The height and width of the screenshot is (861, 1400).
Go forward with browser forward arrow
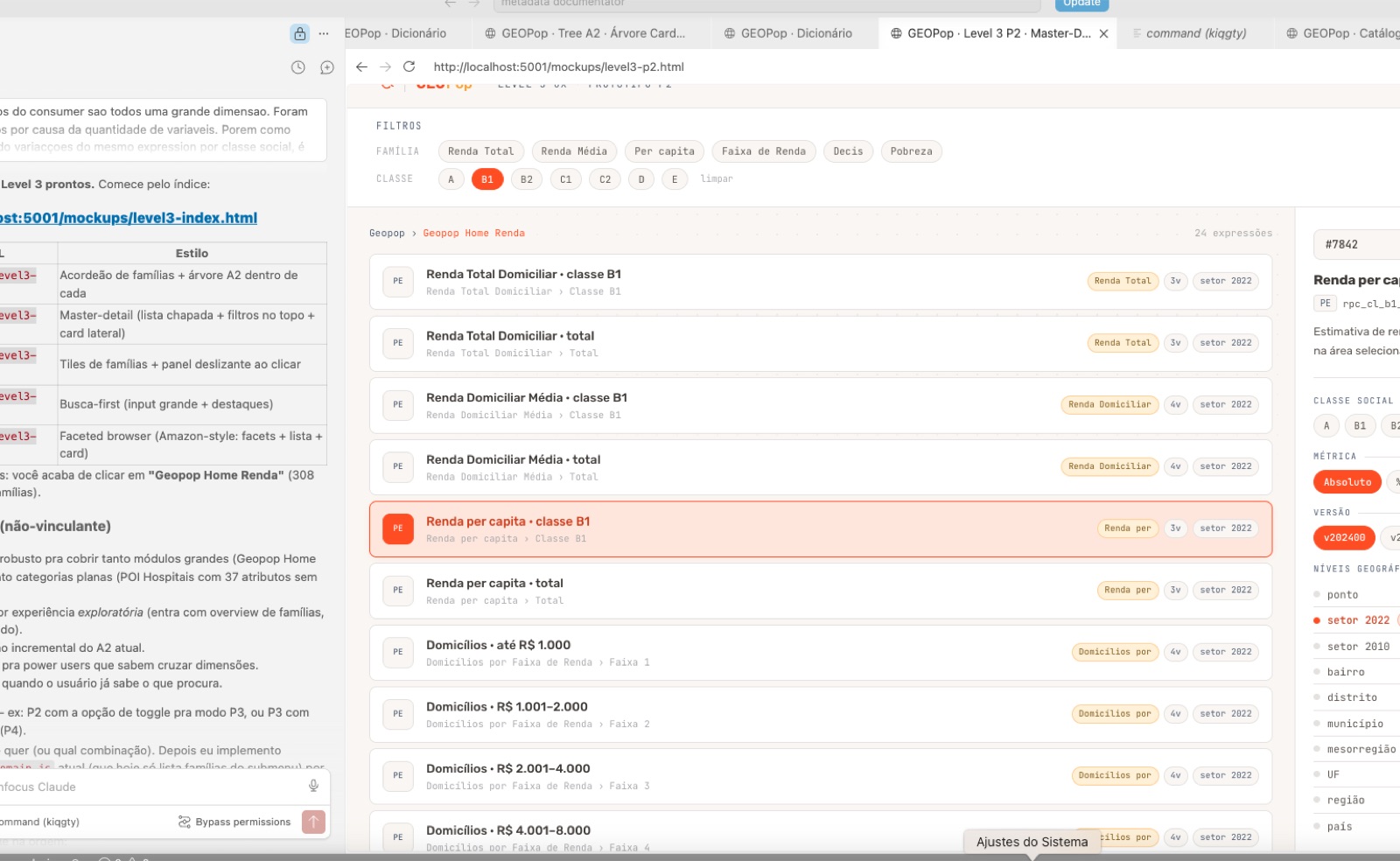tap(385, 66)
